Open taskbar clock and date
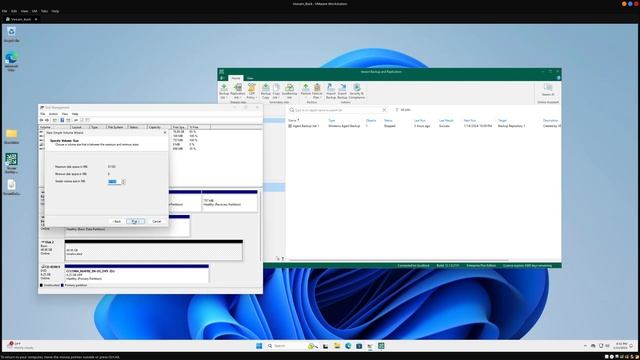The width and height of the screenshot is (640, 360). click(620, 346)
